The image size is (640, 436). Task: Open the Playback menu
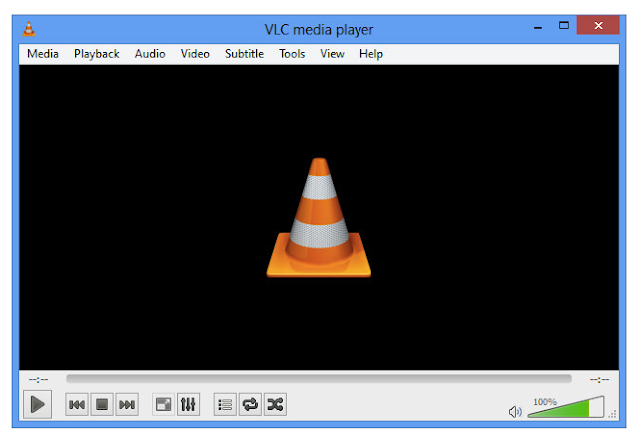point(97,54)
